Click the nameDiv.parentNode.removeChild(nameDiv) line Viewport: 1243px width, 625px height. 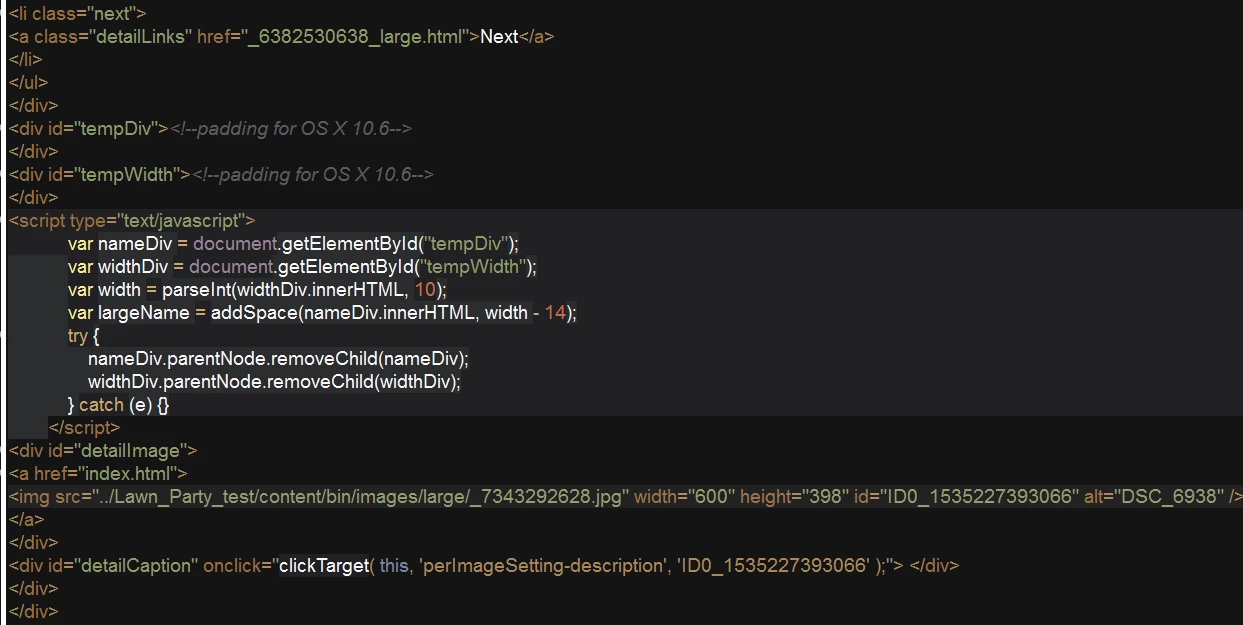tap(278, 358)
